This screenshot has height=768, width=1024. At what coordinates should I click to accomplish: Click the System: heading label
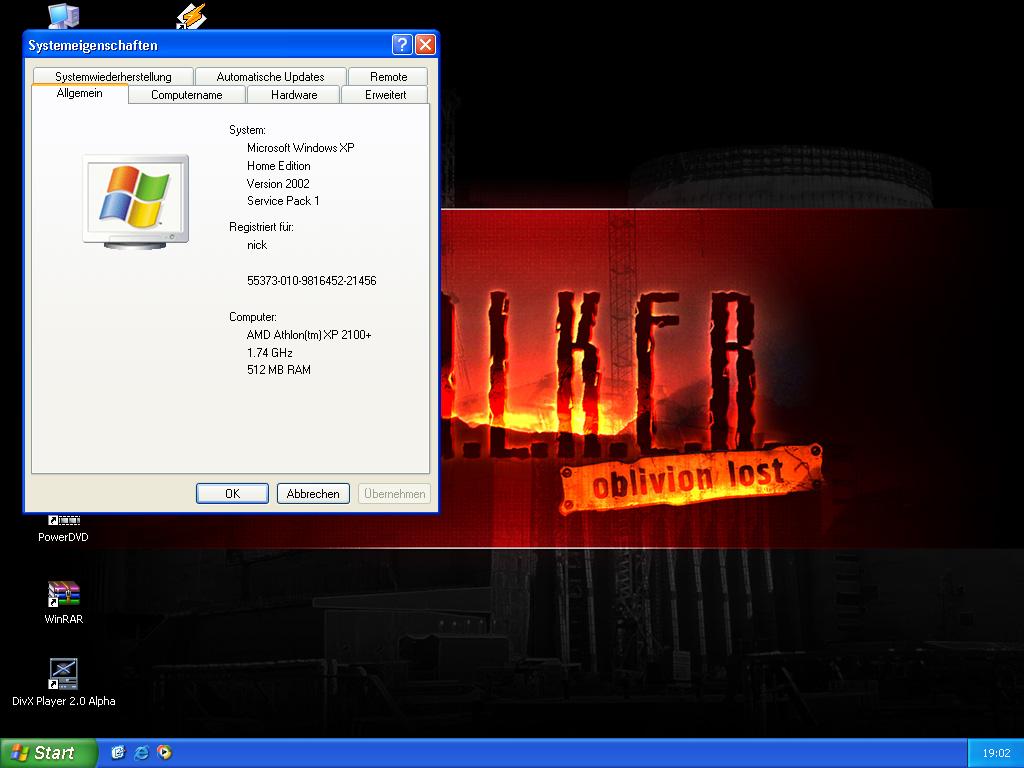tap(247, 130)
